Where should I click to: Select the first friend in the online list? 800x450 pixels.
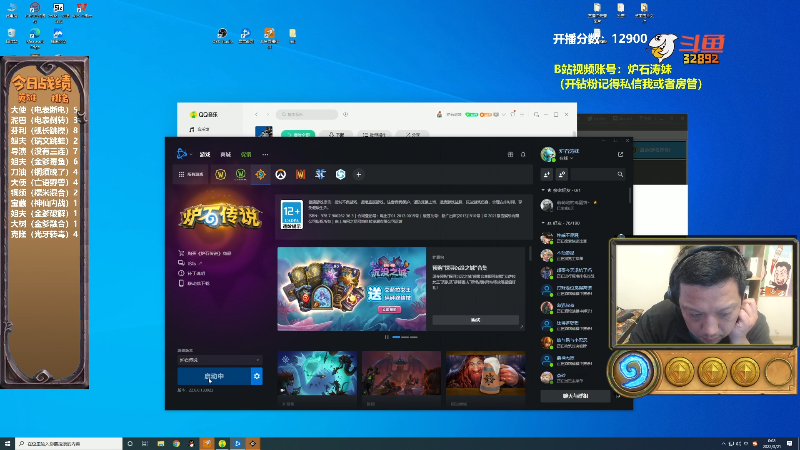(x=568, y=238)
